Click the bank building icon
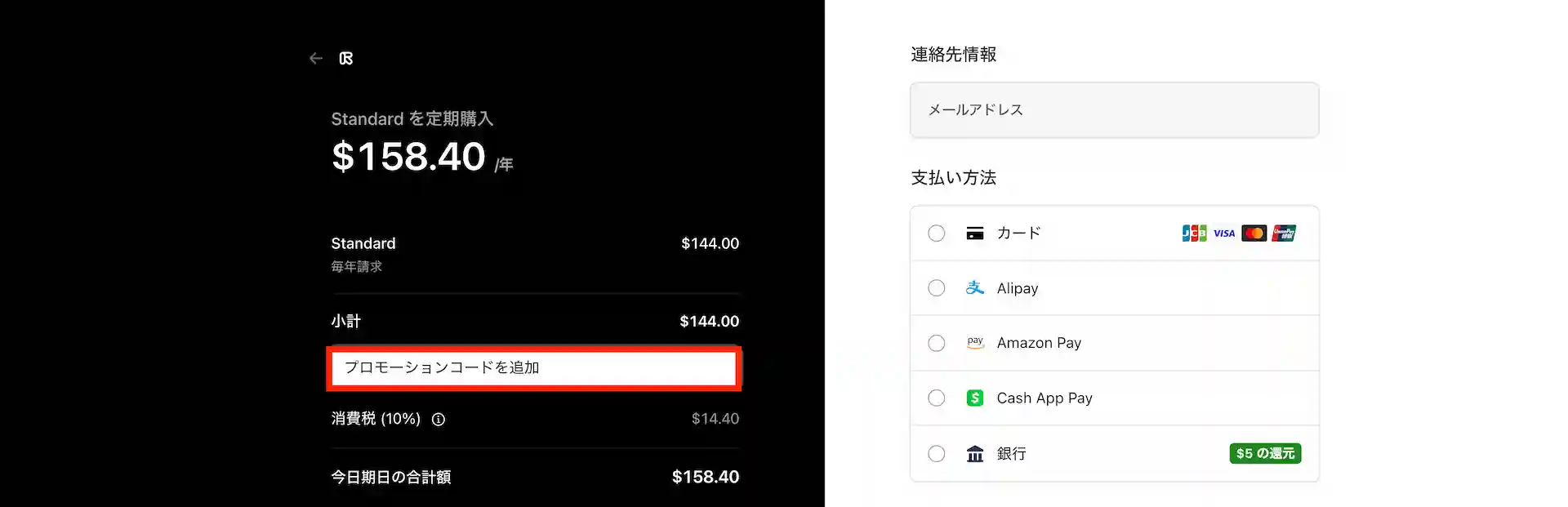The width and height of the screenshot is (1568, 507). (x=975, y=454)
